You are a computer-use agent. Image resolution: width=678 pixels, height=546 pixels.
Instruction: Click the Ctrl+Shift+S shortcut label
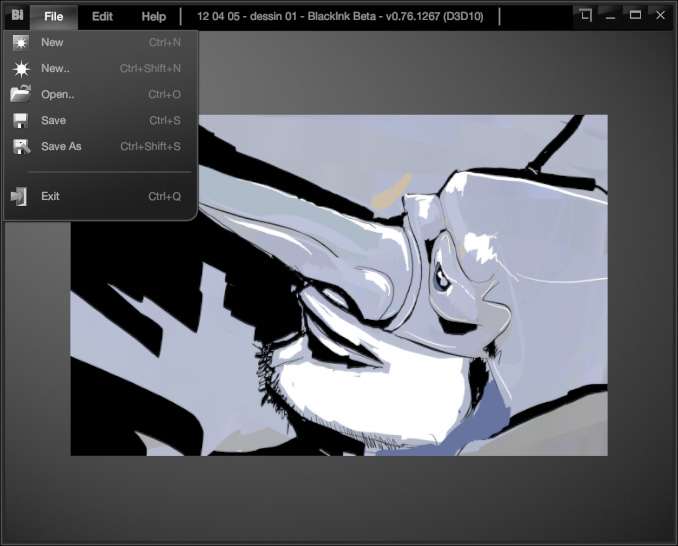coord(150,146)
